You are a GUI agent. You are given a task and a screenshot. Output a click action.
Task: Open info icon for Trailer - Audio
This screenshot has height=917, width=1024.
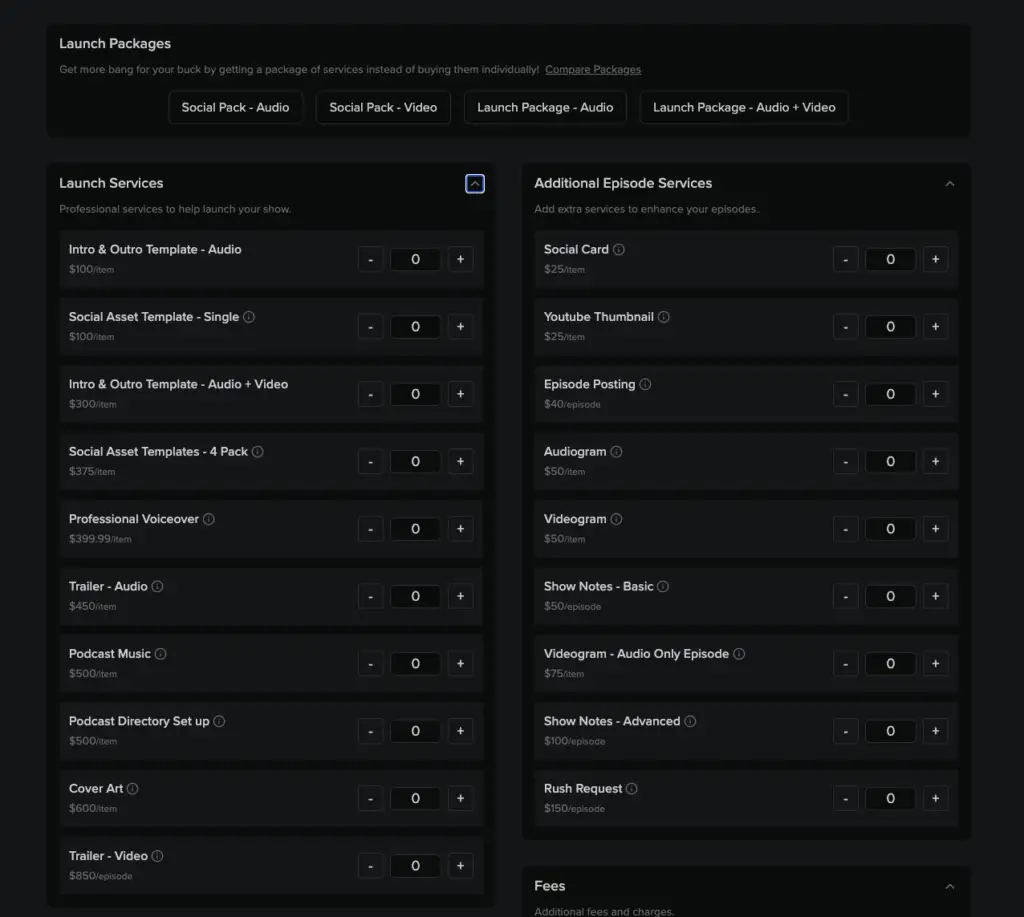click(x=157, y=586)
